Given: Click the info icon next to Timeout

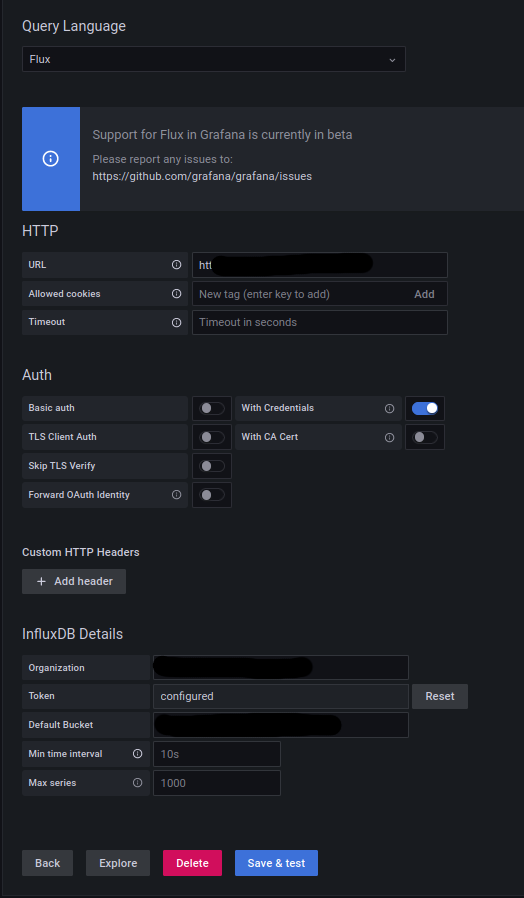Looking at the screenshot, I should 176,322.
